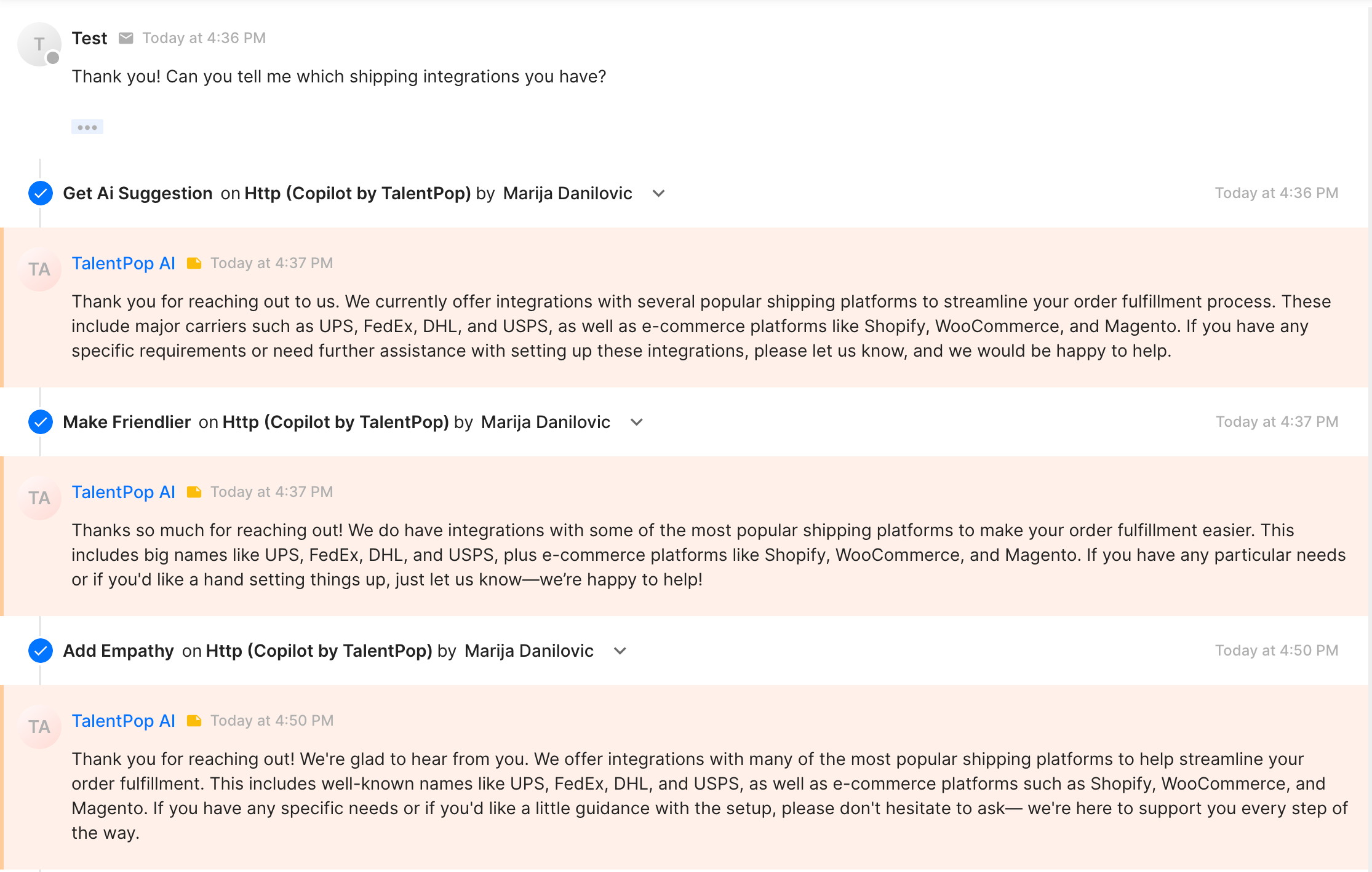Click the Add Empathy event title

point(119,651)
